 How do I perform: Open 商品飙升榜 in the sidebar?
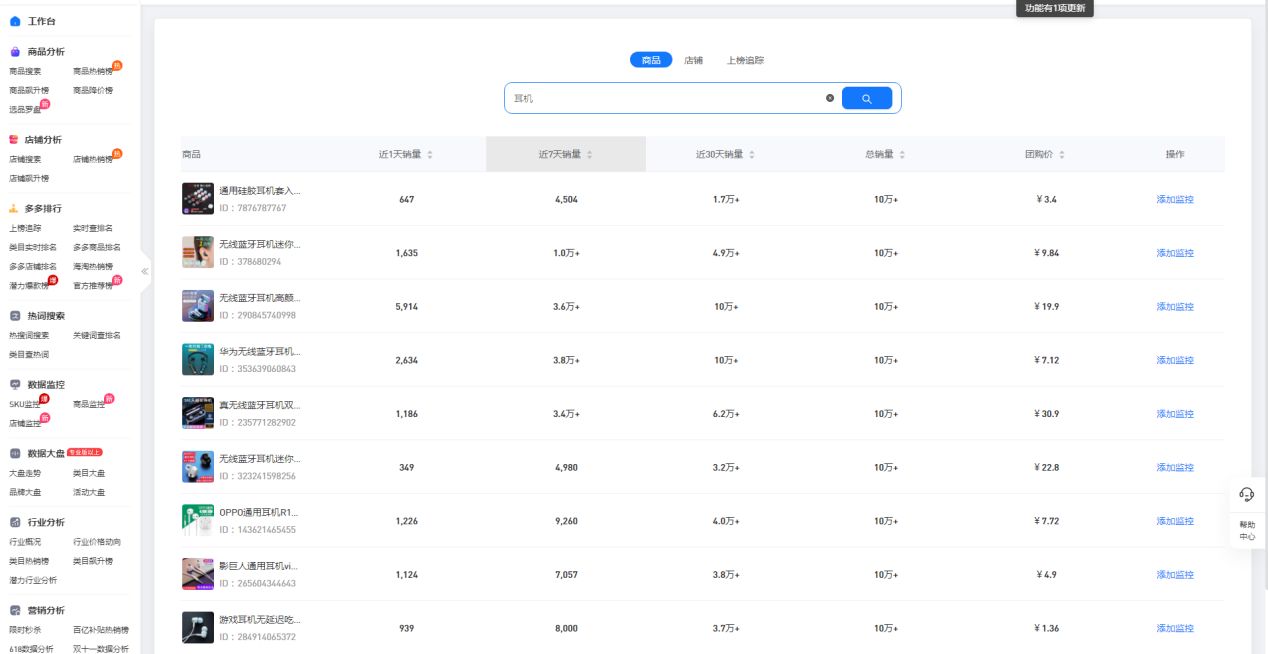pos(29,90)
